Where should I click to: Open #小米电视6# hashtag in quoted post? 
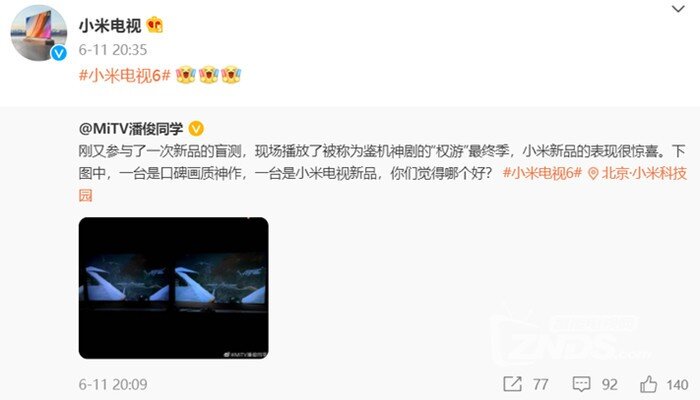(542, 173)
